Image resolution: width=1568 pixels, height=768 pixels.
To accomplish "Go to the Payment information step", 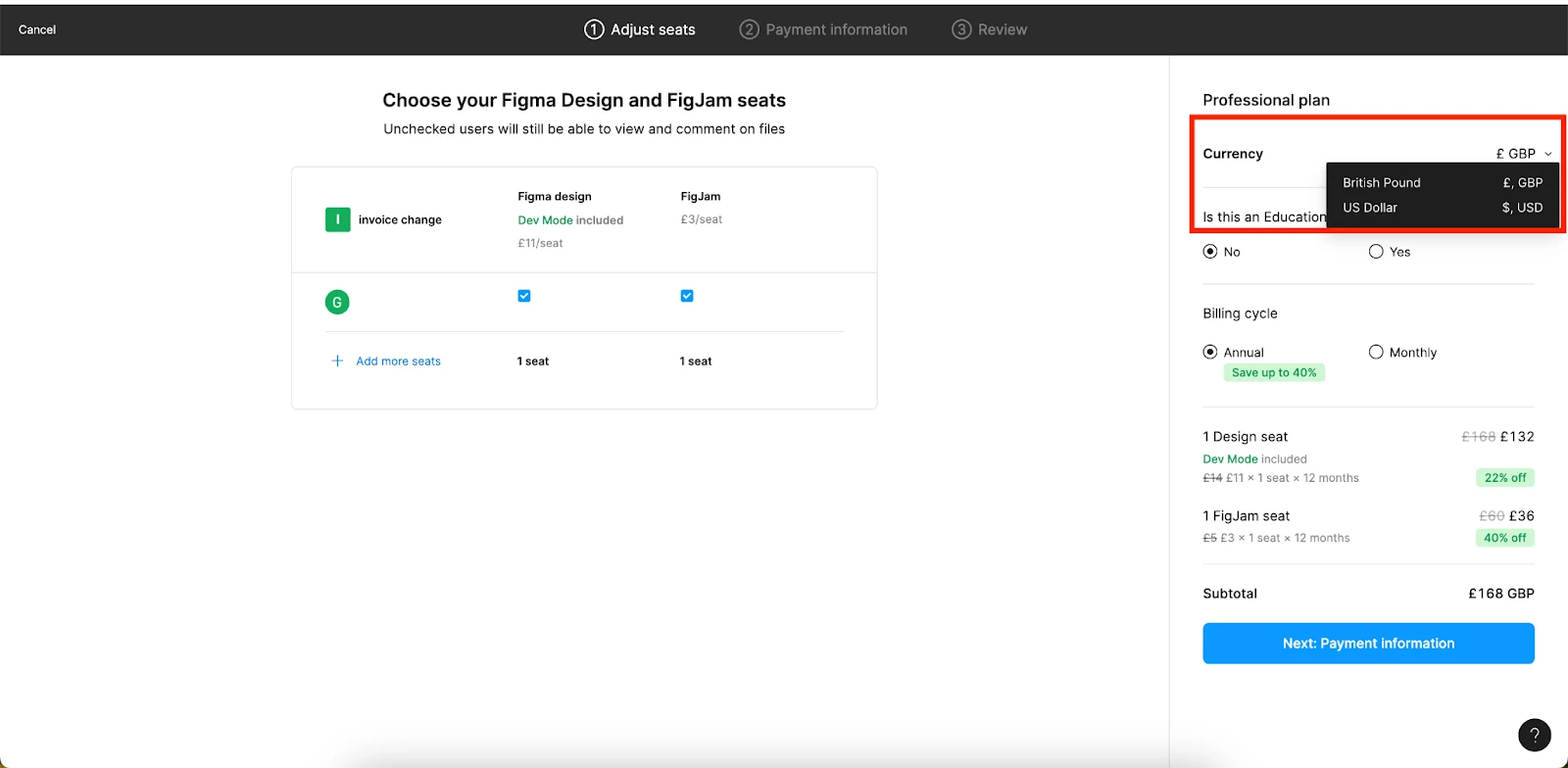I will pos(823,29).
